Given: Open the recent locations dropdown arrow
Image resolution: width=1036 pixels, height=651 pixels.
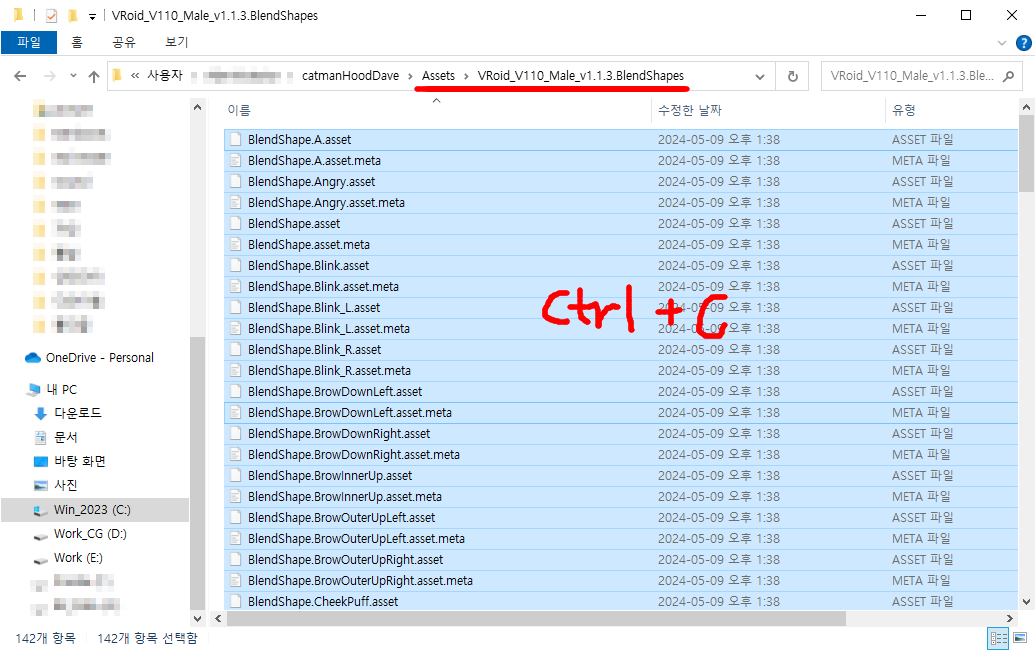Looking at the screenshot, I should tap(73, 76).
